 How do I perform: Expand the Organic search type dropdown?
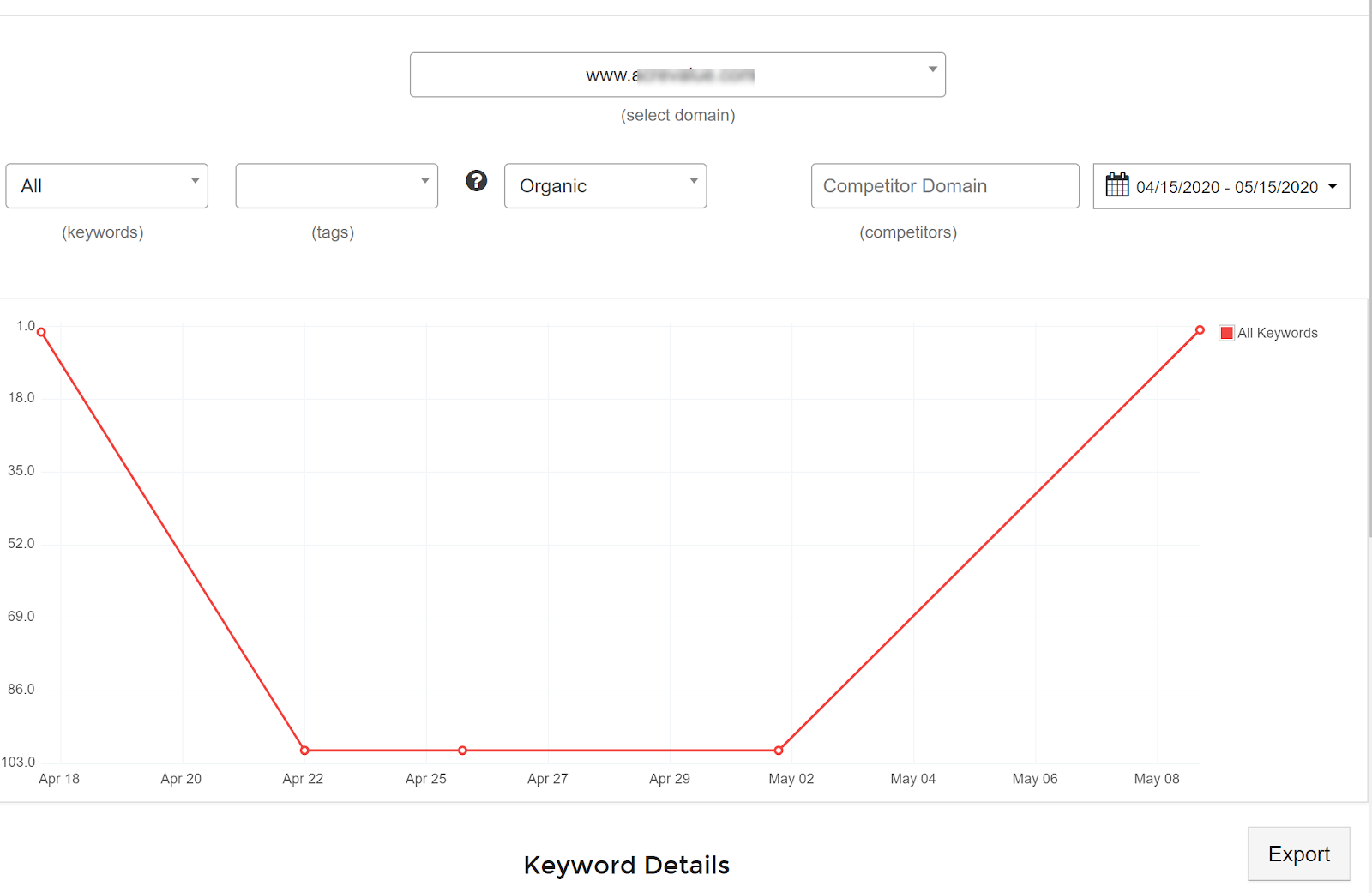[x=605, y=186]
